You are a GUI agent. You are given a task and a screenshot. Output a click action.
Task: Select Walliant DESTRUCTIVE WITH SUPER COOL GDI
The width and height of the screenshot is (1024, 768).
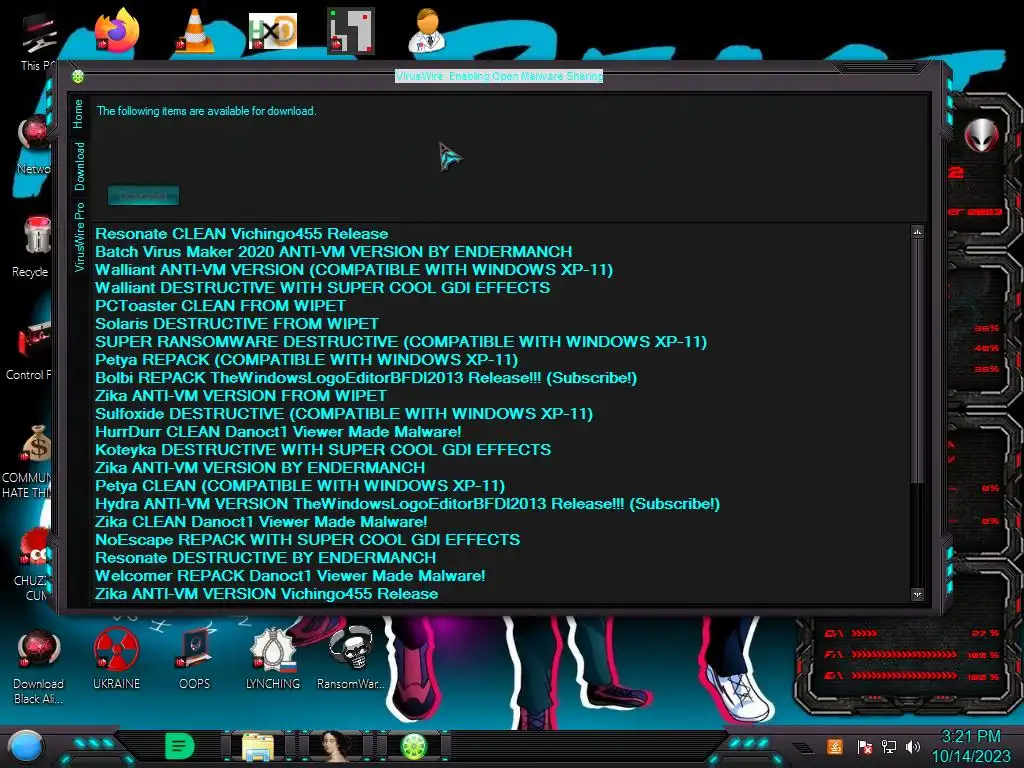[323, 288]
